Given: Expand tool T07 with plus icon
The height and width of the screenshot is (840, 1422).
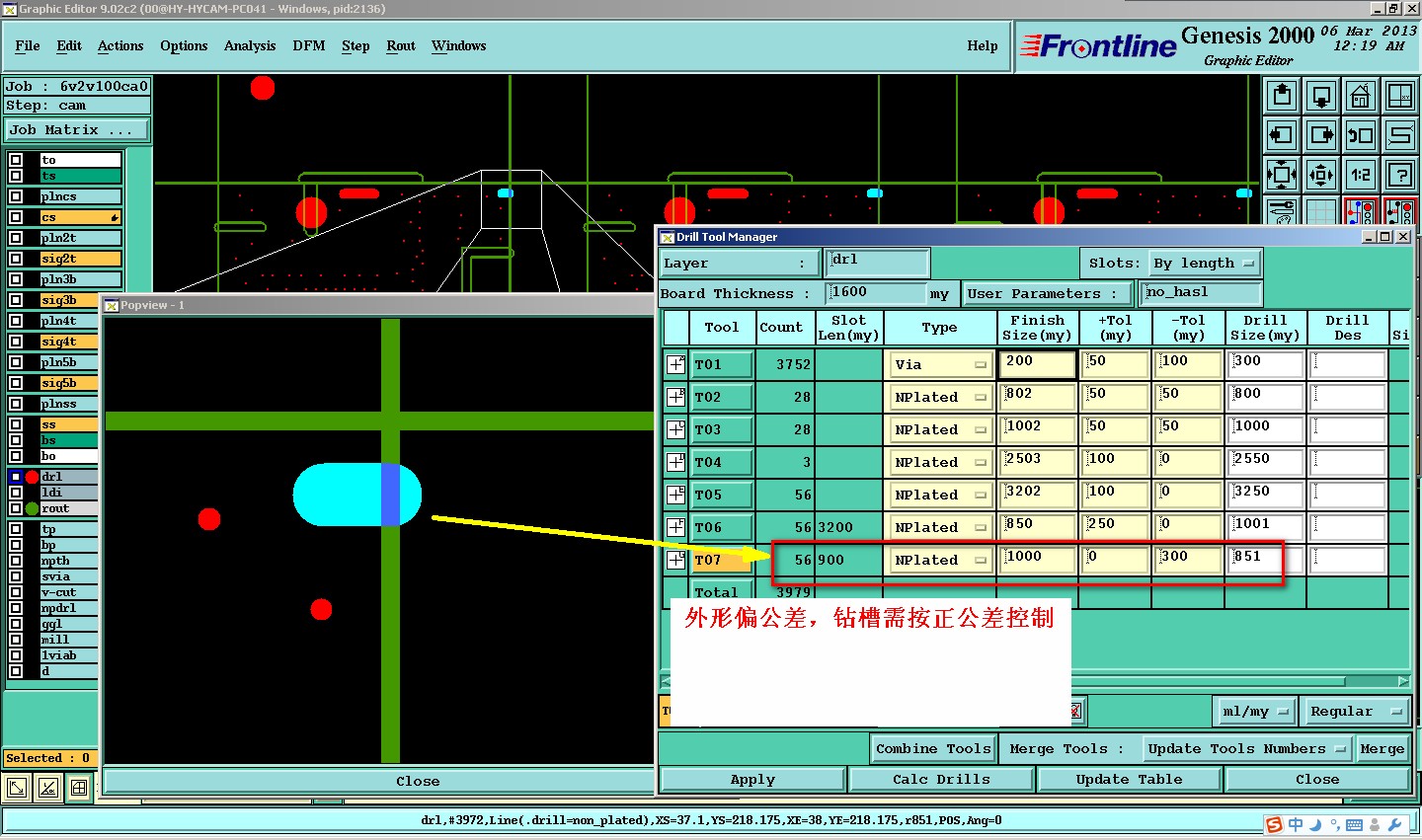Looking at the screenshot, I should [x=676, y=560].
